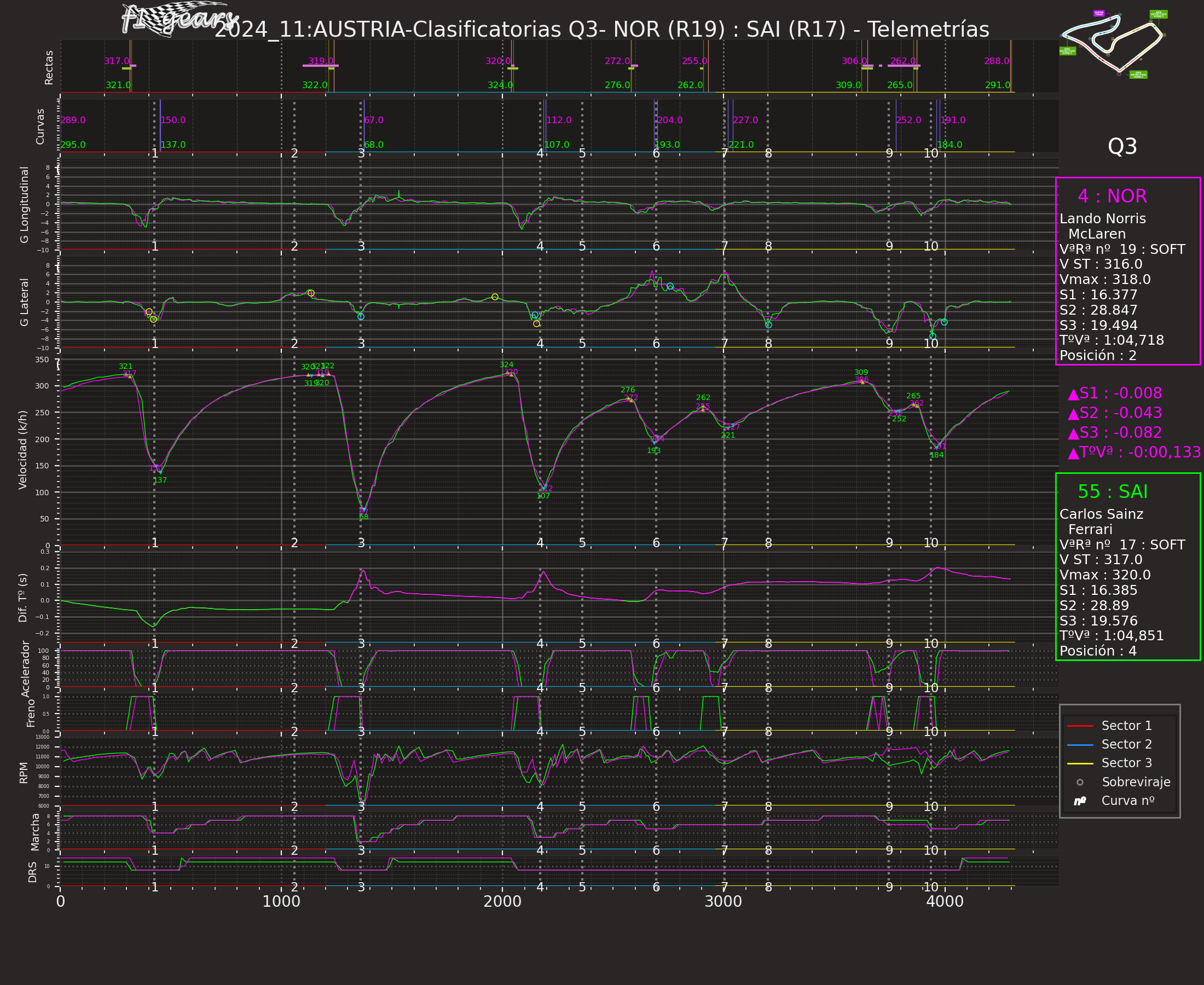Click the curve number 3 marker on the speed chart

[361, 543]
